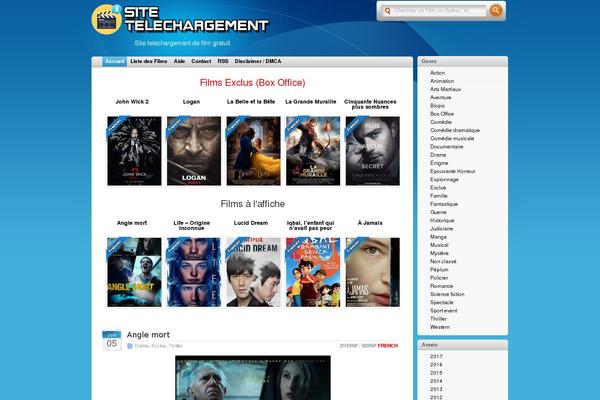The image size is (600, 400).
Task: Select the Thriller genre in sidebar
Action: (439, 319)
